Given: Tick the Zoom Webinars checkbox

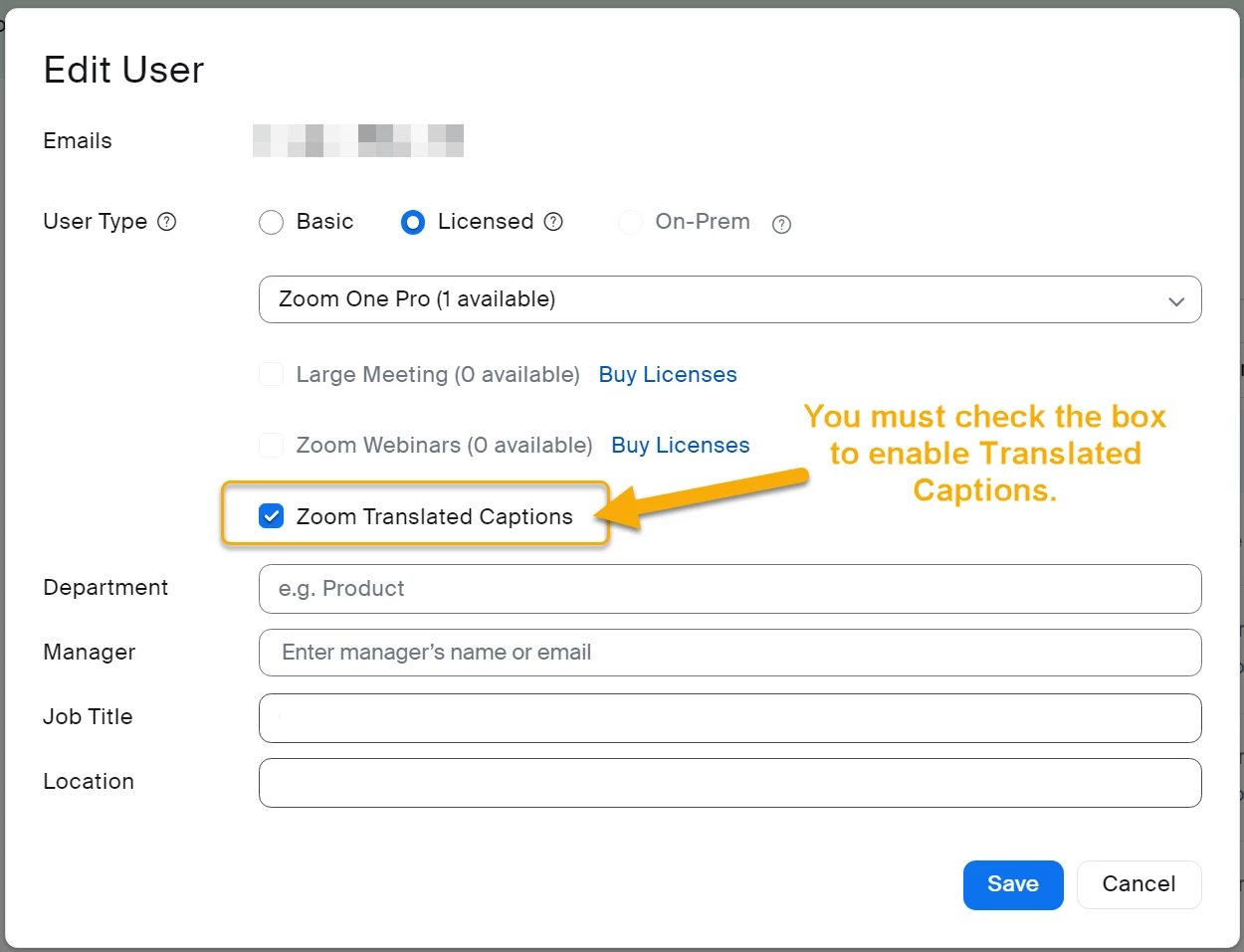Looking at the screenshot, I should (271, 445).
